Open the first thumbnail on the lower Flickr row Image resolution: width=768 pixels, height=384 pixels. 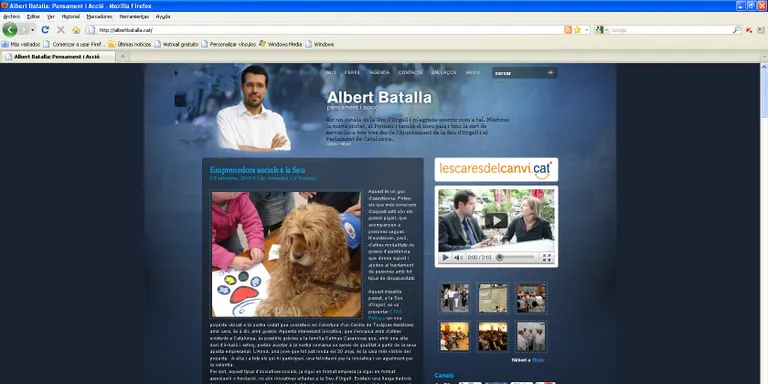click(x=454, y=336)
